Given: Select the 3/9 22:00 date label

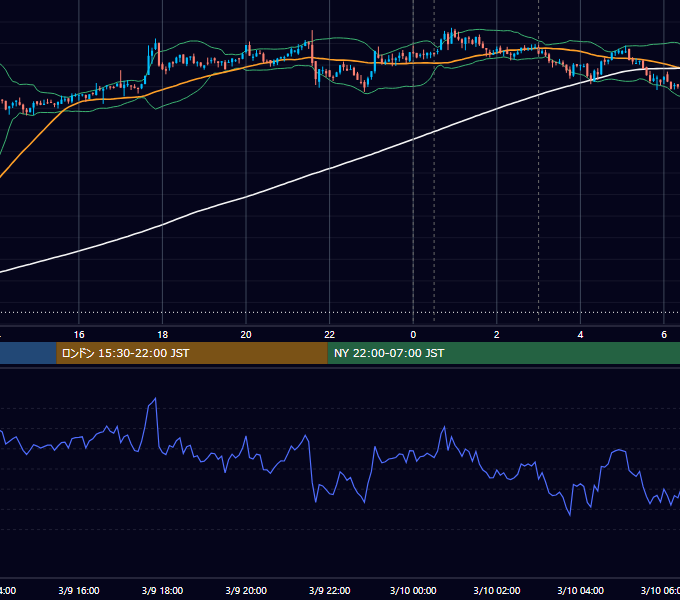Looking at the screenshot, I should (330, 590).
